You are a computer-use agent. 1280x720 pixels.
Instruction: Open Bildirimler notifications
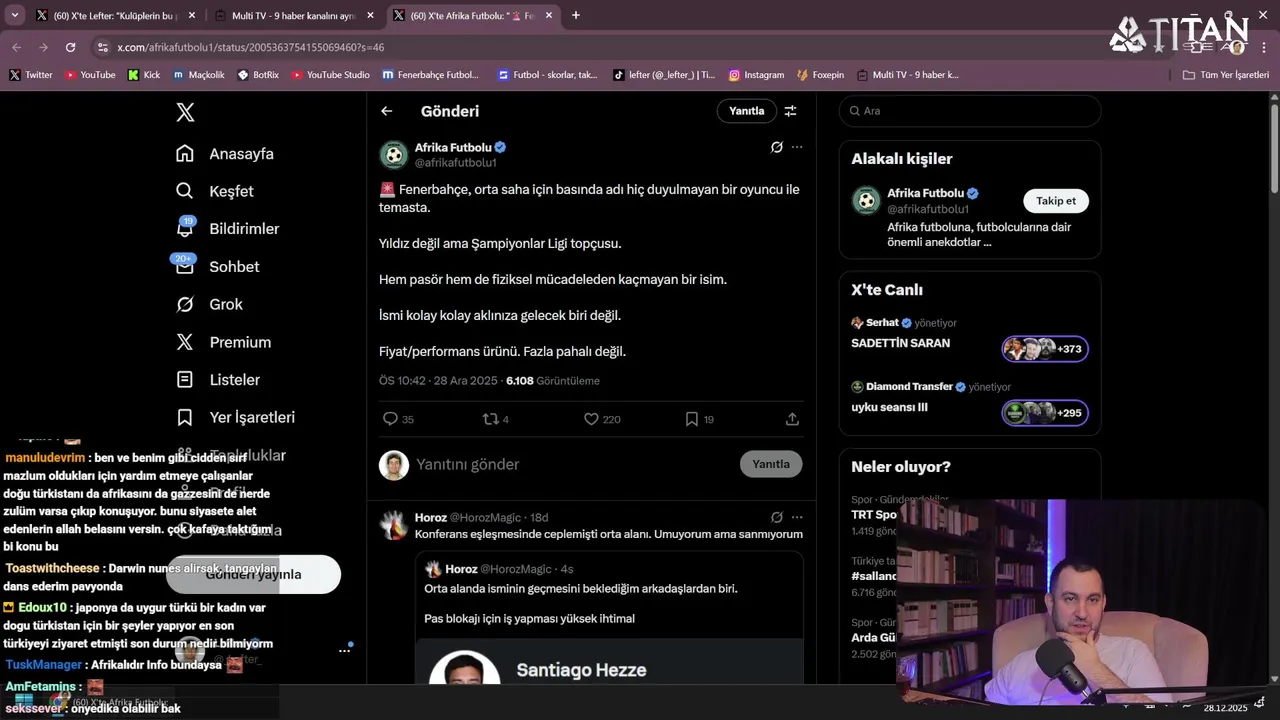[227, 229]
